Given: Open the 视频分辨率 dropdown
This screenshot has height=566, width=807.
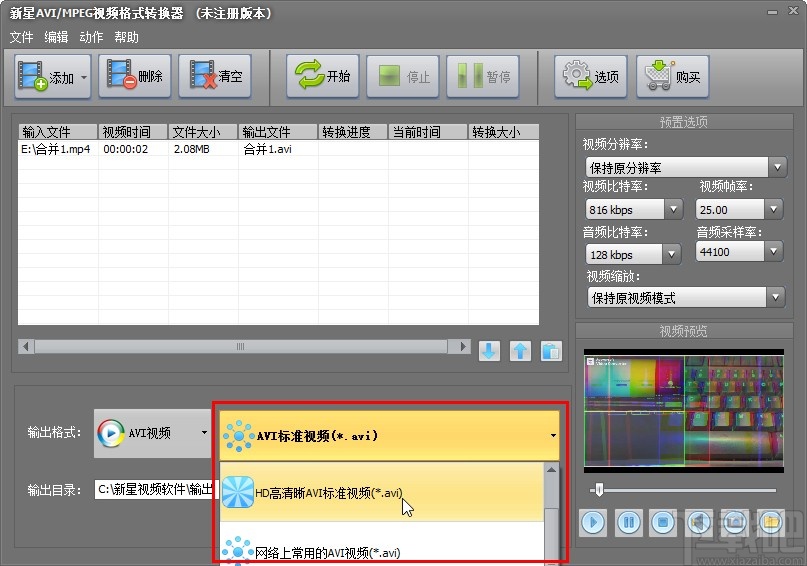Looking at the screenshot, I should pos(777,167).
